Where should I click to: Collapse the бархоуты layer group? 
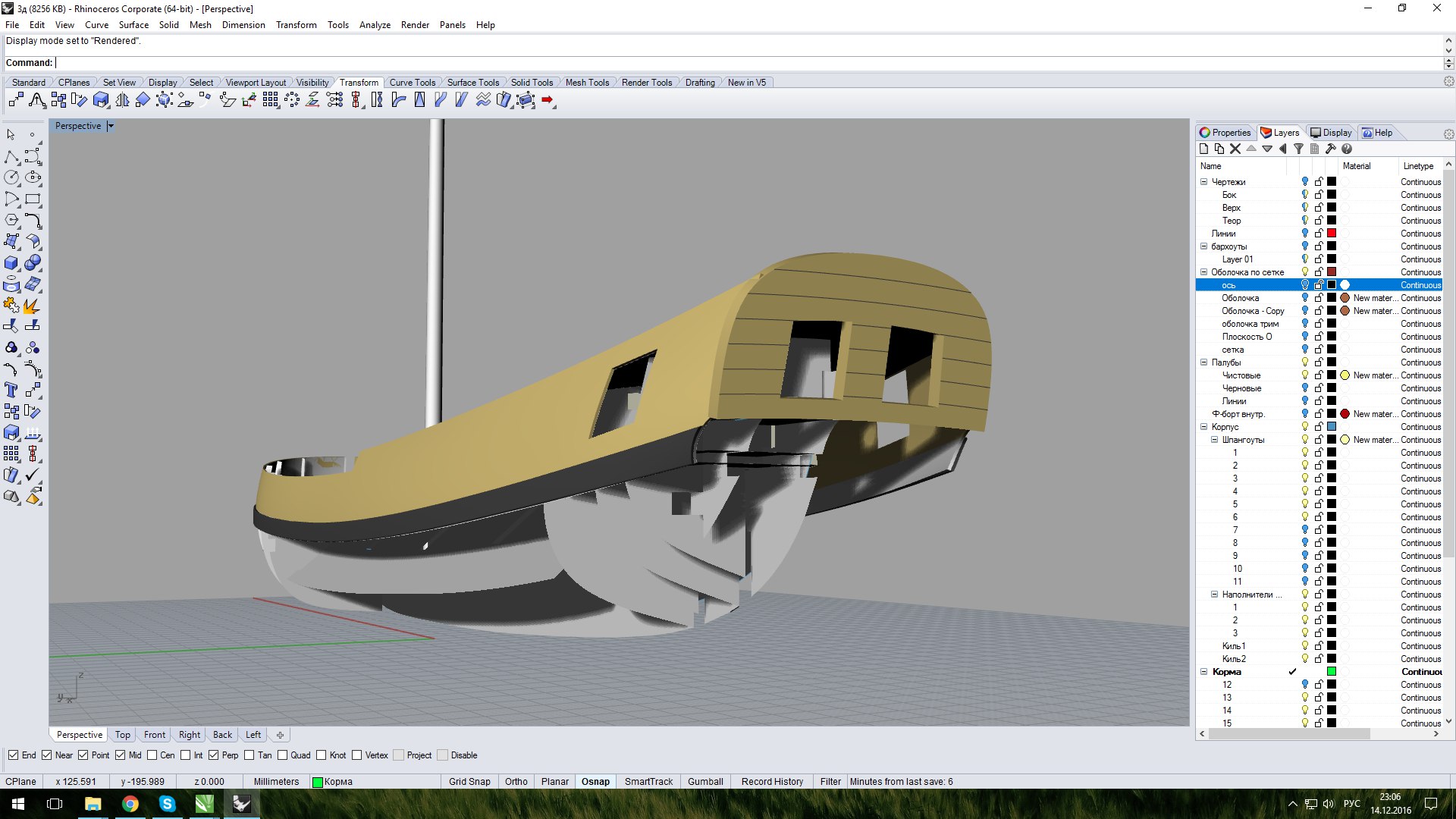tap(1203, 246)
